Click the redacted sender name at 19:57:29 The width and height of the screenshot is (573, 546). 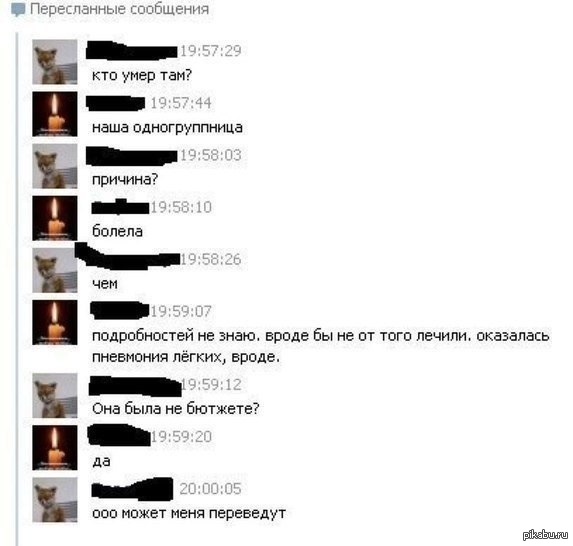click(132, 51)
